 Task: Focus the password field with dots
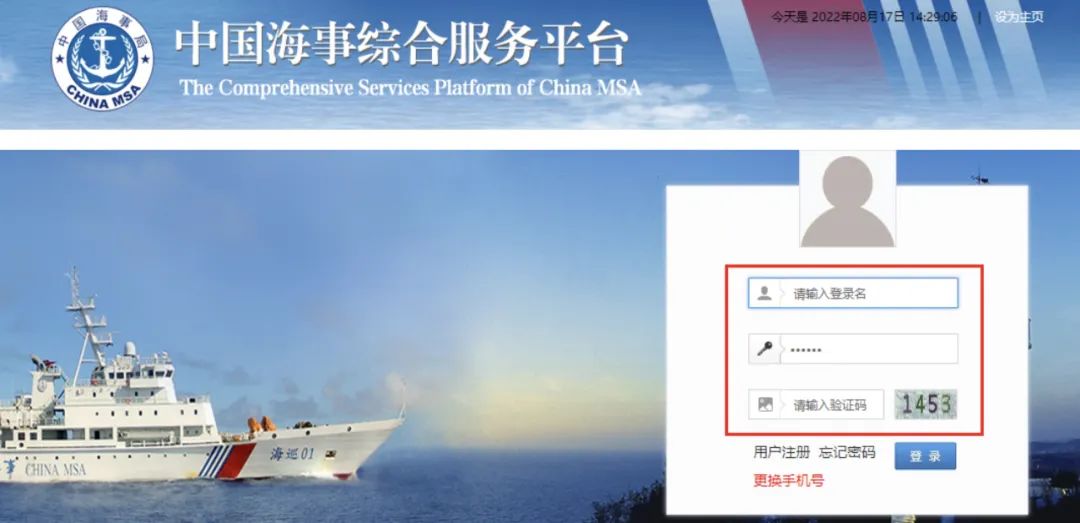(x=853, y=349)
